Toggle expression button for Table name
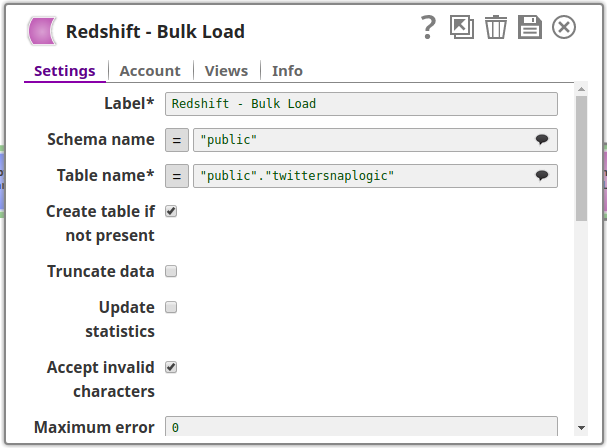 177,176
